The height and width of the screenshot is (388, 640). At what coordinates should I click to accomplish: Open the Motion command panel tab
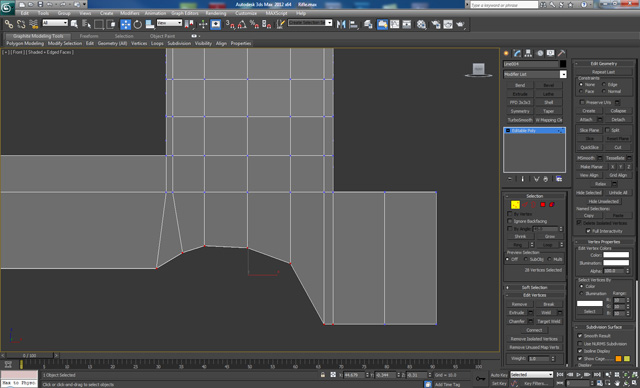[x=540, y=53]
